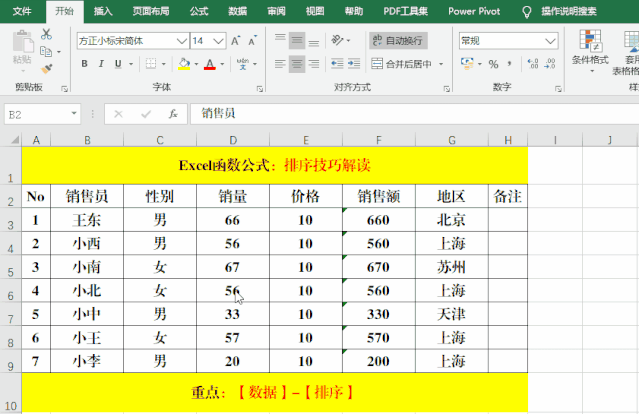The height and width of the screenshot is (414, 639).
Task: Toggle the 自动换行 wrap text button
Action: [x=398, y=41]
